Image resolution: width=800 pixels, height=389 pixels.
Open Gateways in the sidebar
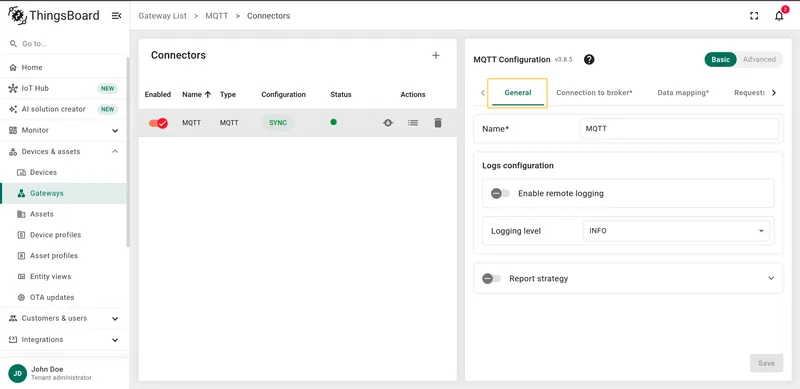[63, 193]
